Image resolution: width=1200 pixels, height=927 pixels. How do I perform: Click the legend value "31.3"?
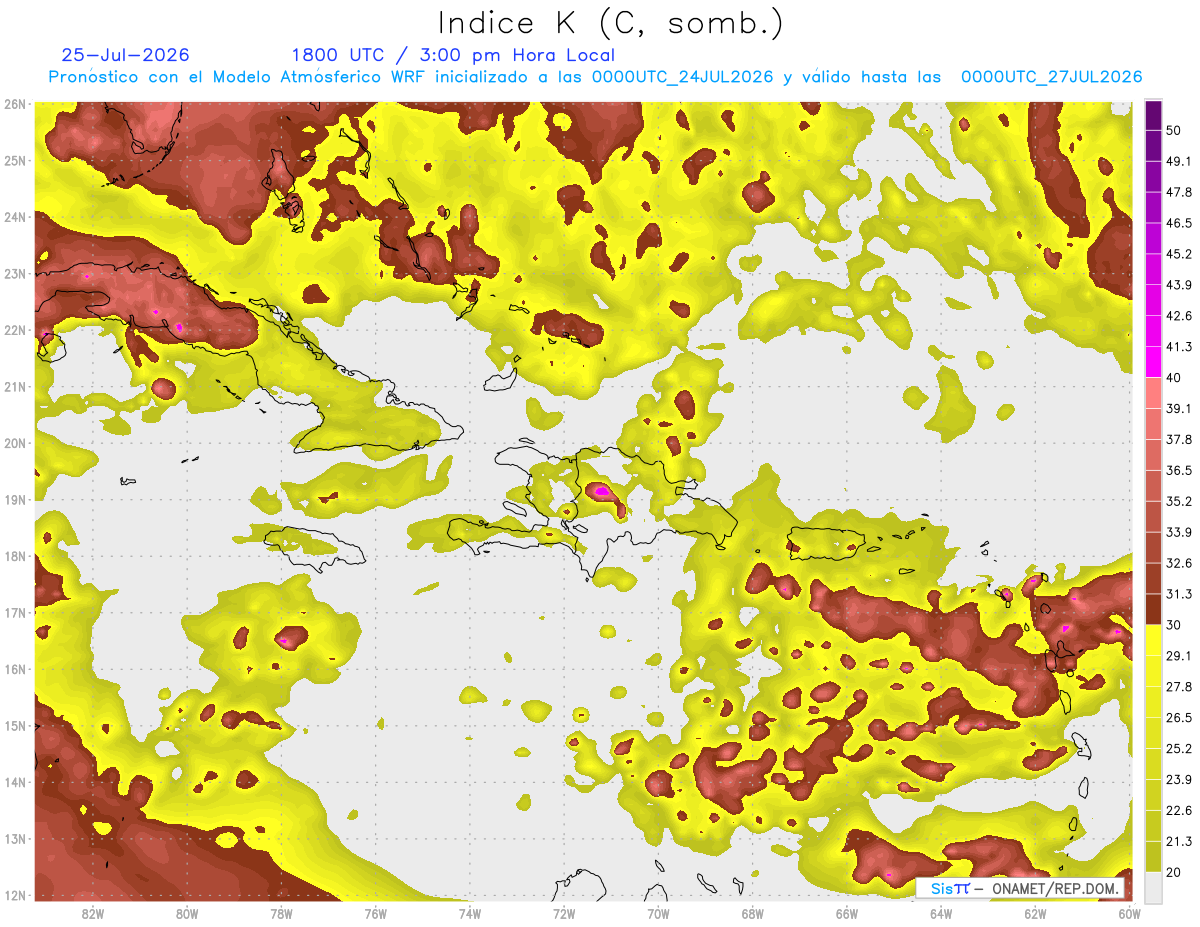[1179, 594]
